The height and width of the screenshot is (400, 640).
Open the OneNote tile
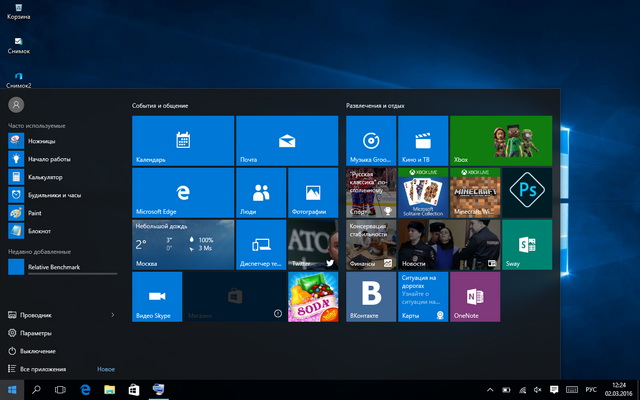coord(475,297)
